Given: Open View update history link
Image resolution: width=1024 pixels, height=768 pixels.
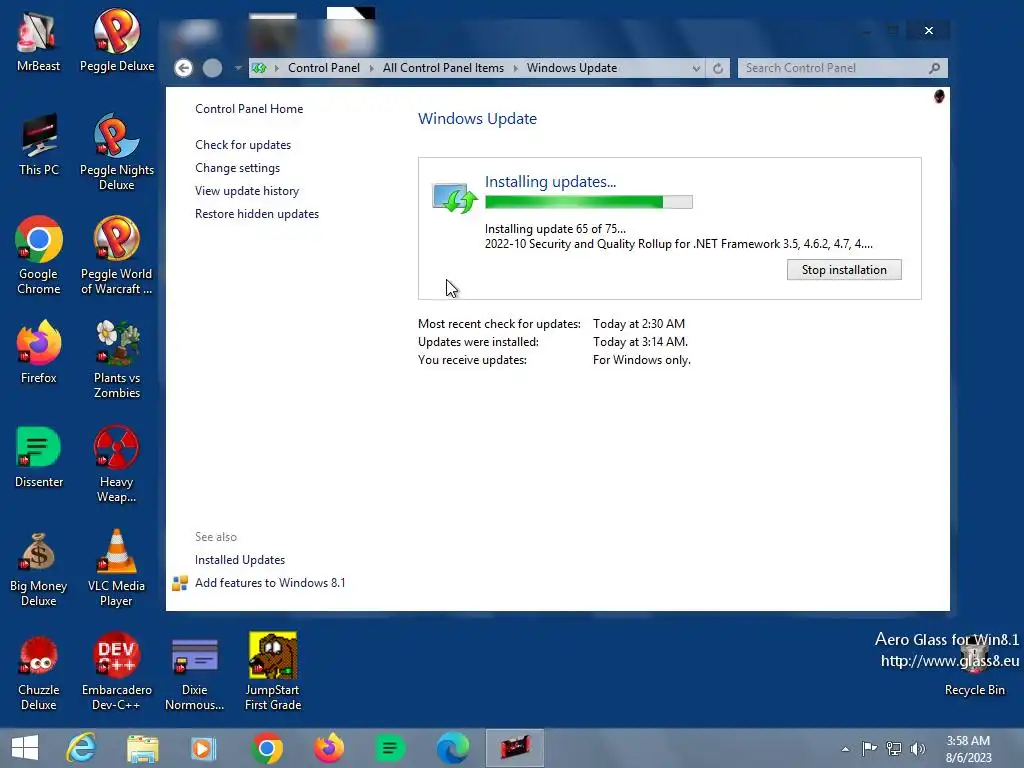Looking at the screenshot, I should pyautogui.click(x=247, y=191).
